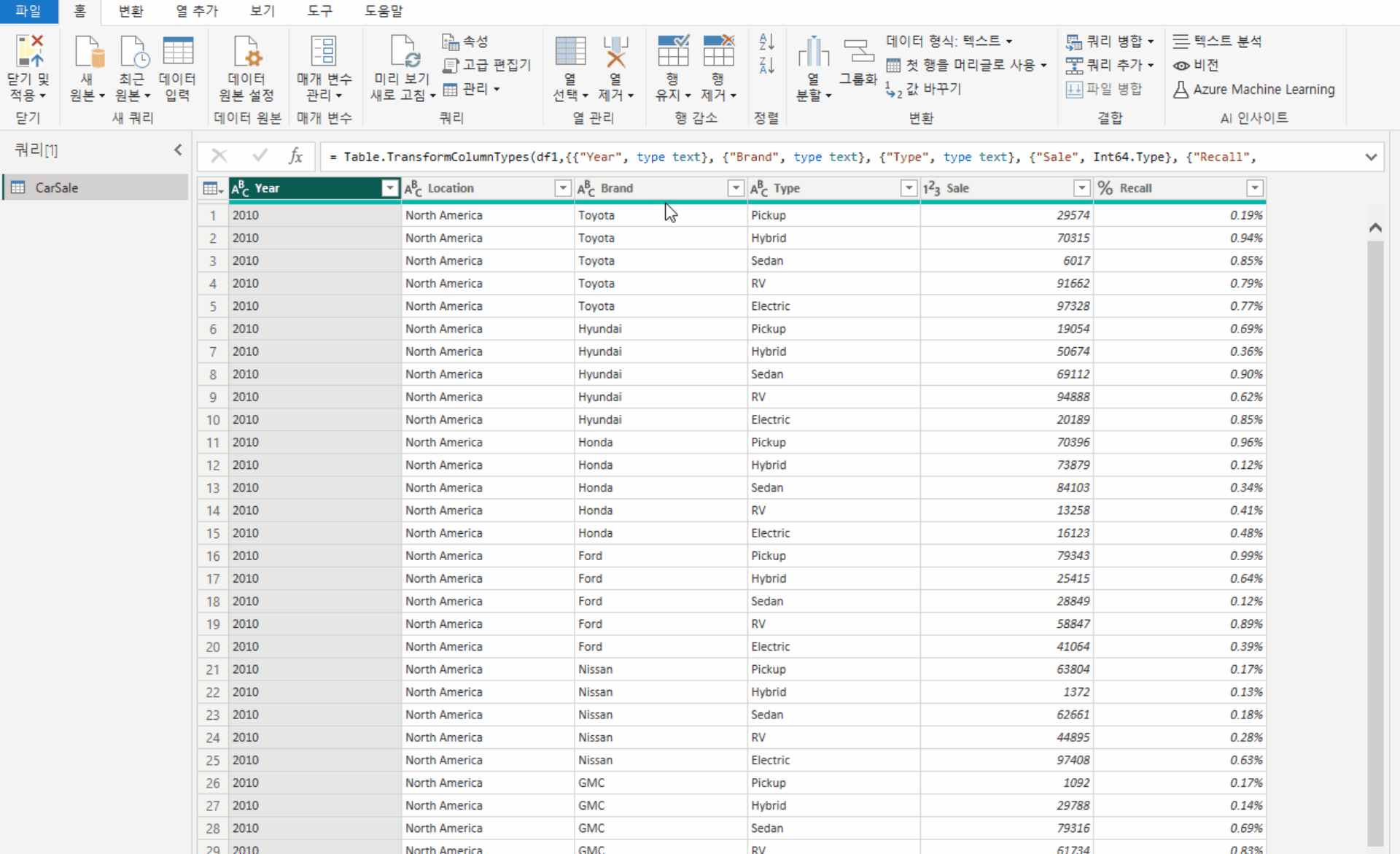This screenshot has width=1400, height=854.
Task: Click the Sale column header
Action: tap(1006, 189)
